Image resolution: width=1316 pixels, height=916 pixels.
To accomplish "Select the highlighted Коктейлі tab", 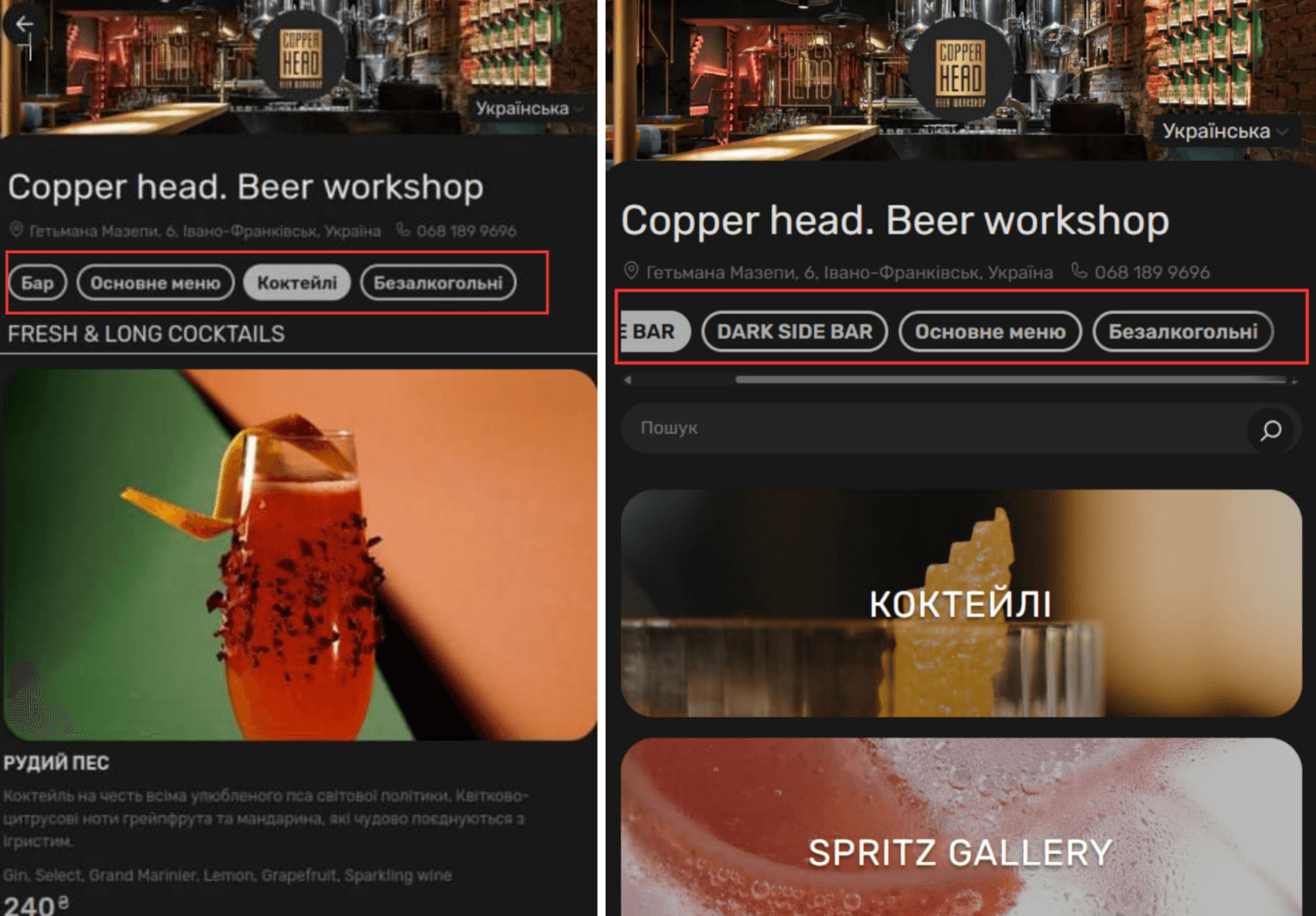I will click(x=297, y=283).
